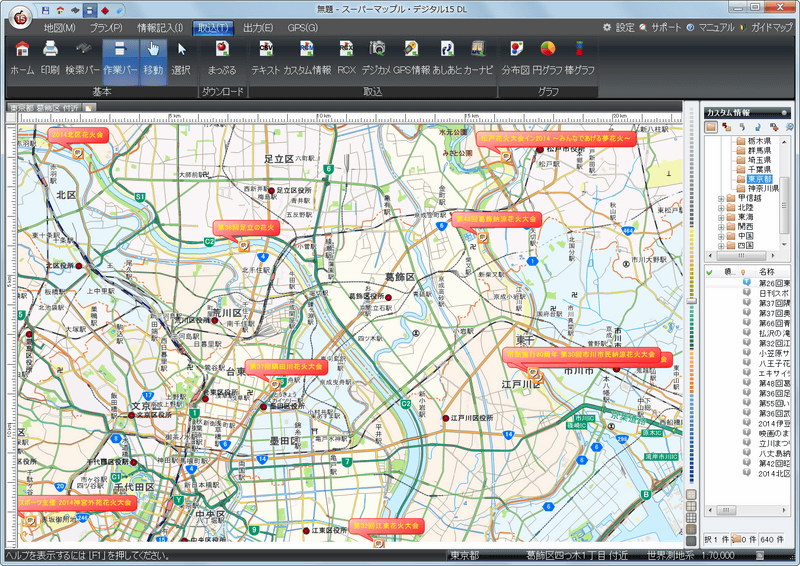This screenshot has height=566, width=800.
Task: Select the 東京都 葛飾区 付近 map tab
Action: click(x=44, y=108)
